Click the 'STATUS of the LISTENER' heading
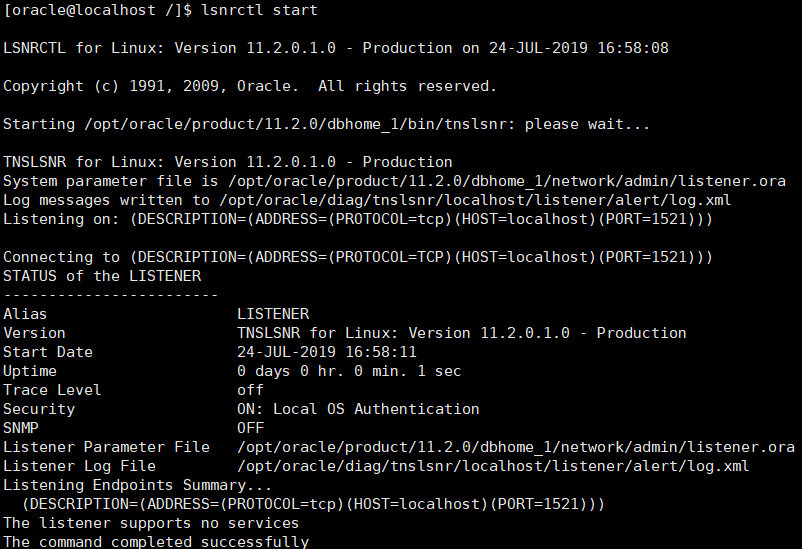802x549 pixels. (x=102, y=276)
